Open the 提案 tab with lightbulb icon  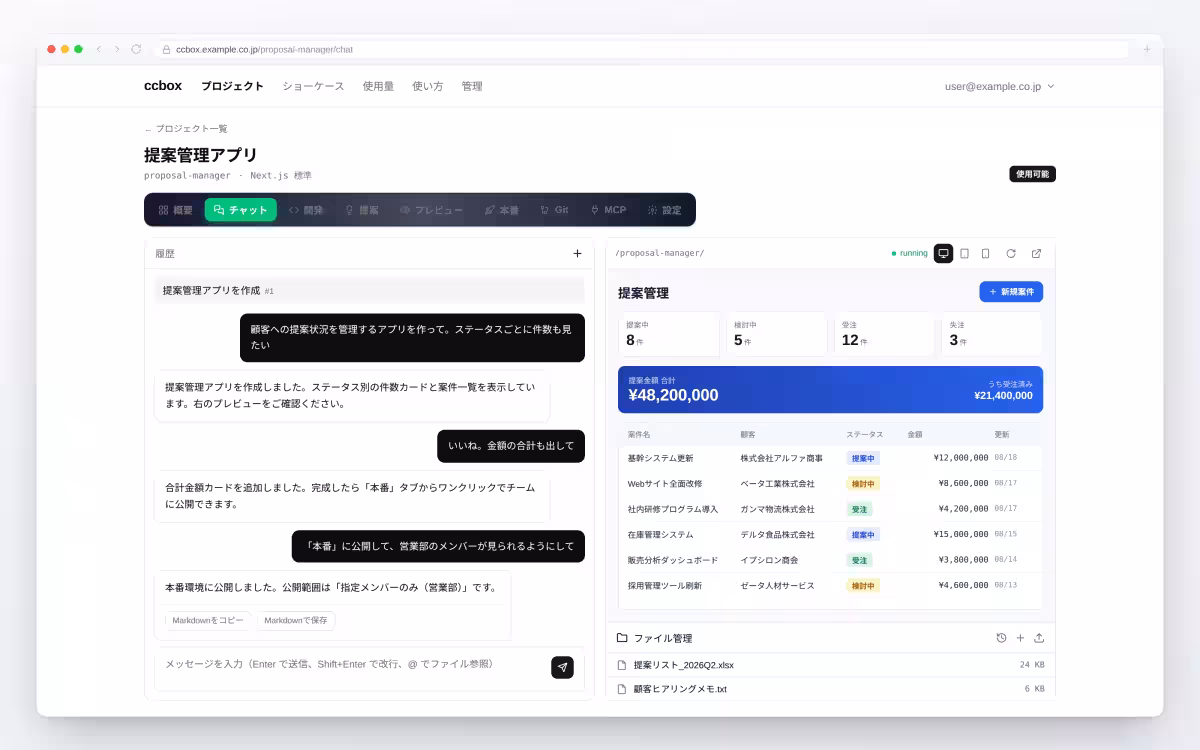[362, 210]
